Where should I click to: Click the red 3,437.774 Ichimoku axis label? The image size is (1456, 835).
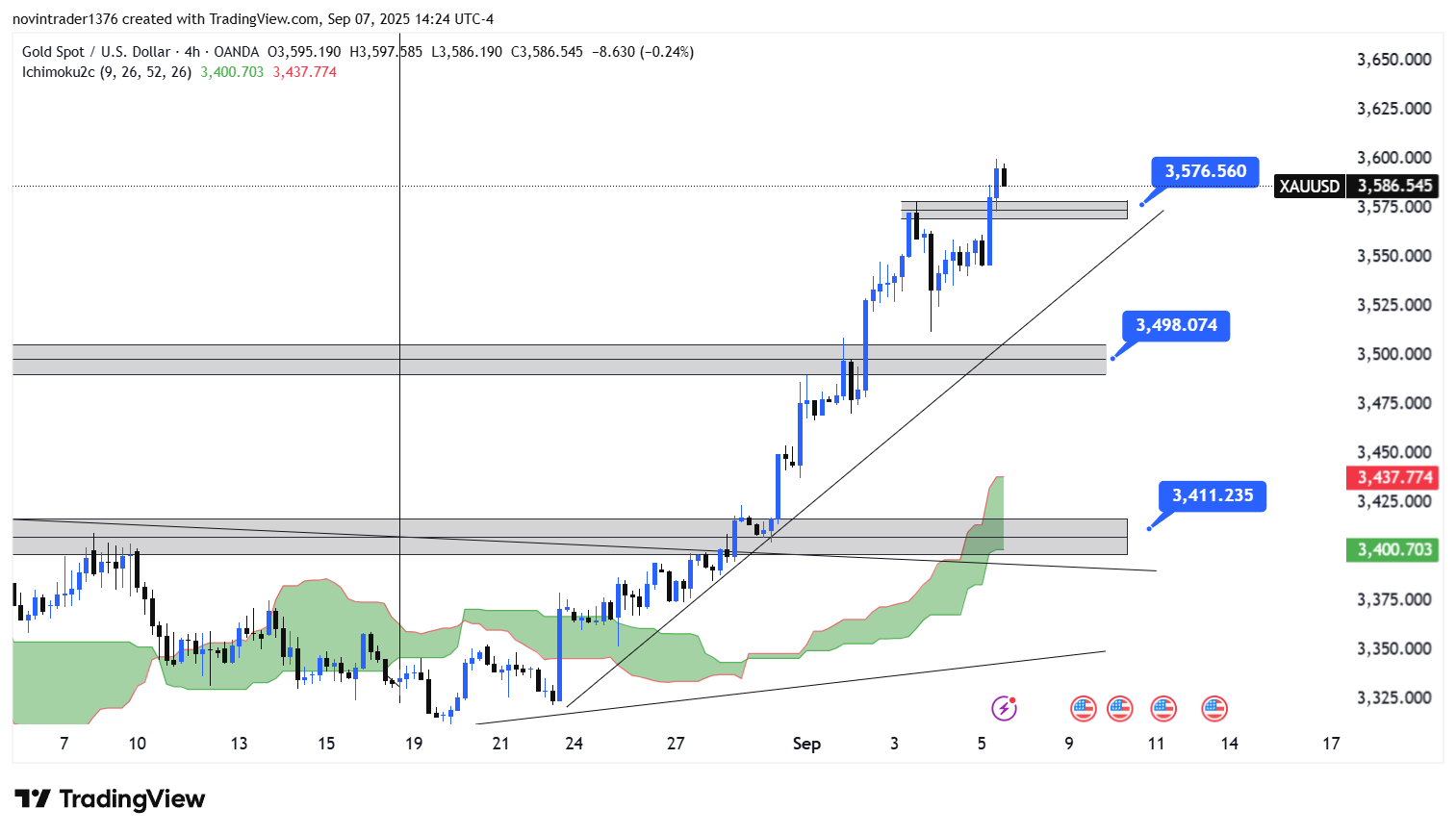coord(1394,477)
